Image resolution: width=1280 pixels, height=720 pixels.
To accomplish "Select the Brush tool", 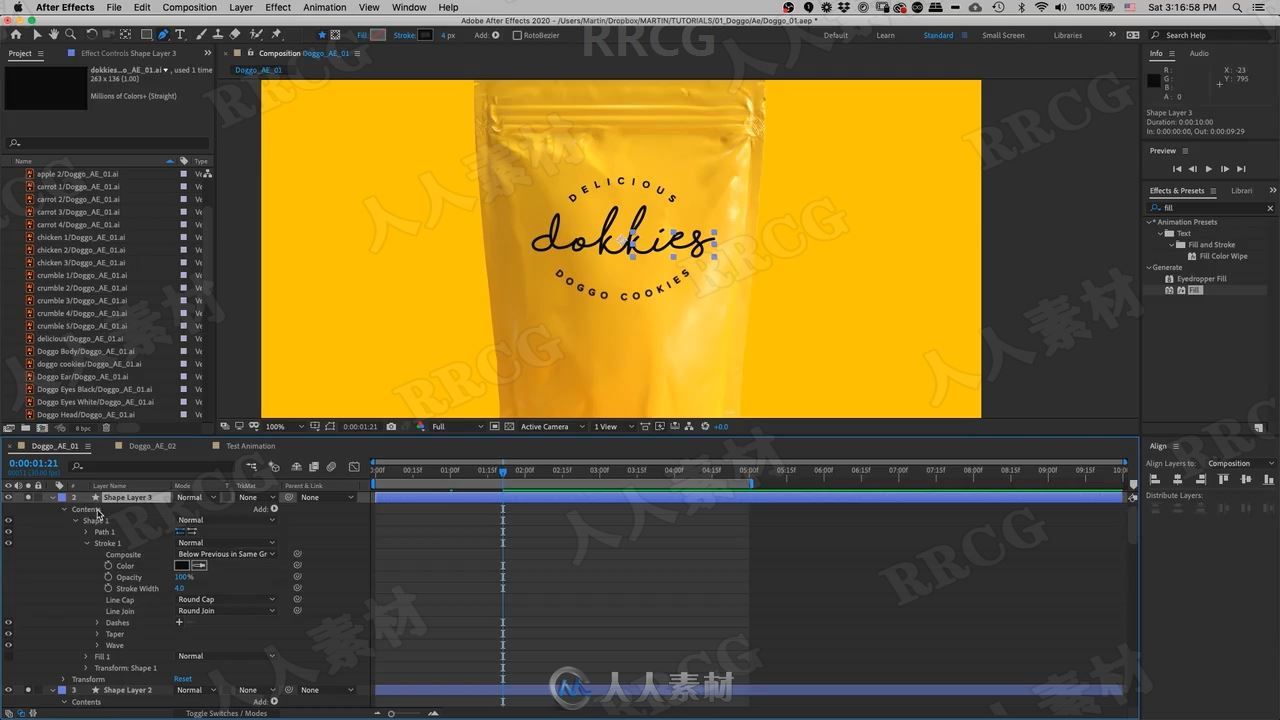I will coord(201,34).
